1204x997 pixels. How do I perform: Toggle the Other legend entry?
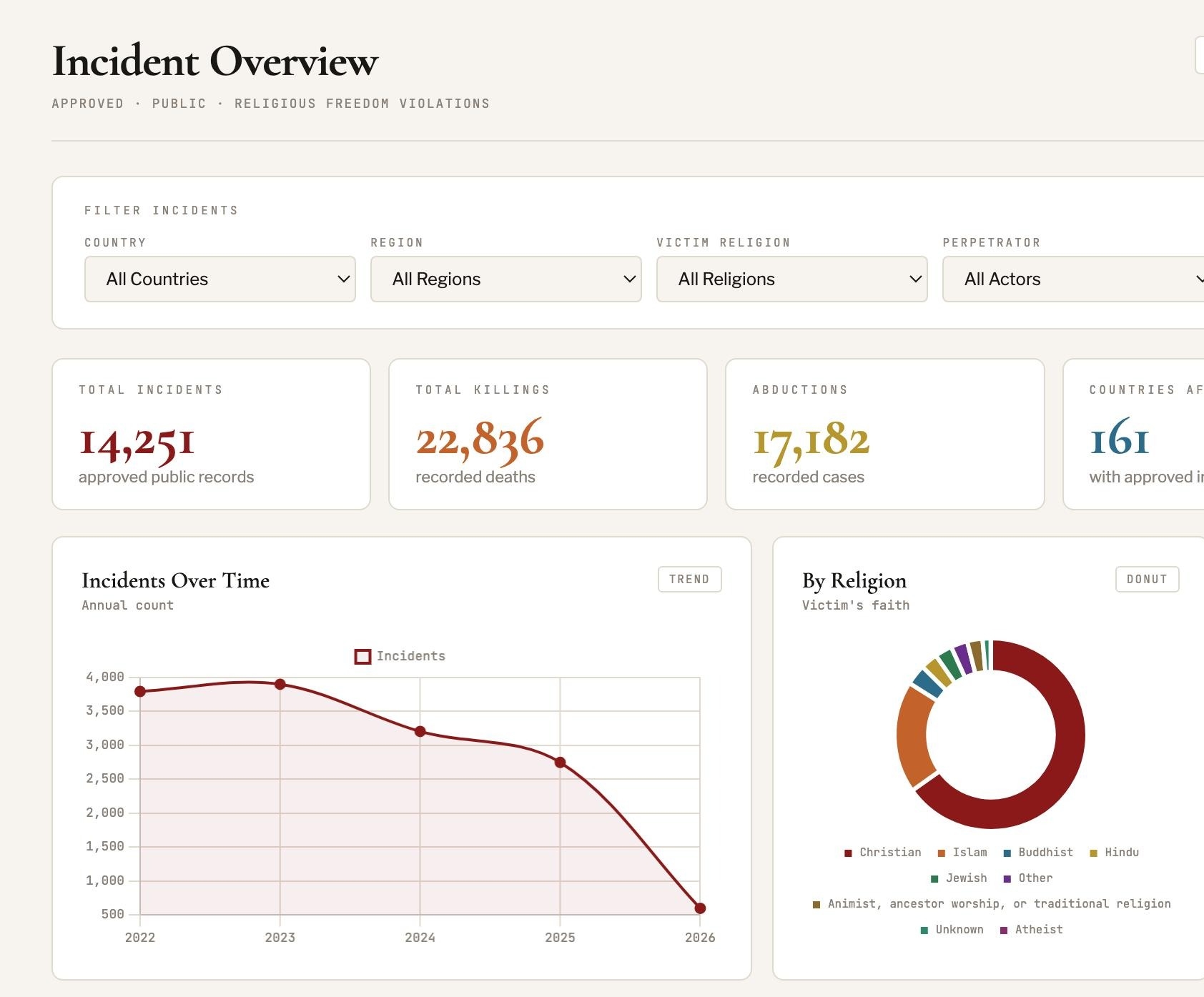(x=1028, y=878)
